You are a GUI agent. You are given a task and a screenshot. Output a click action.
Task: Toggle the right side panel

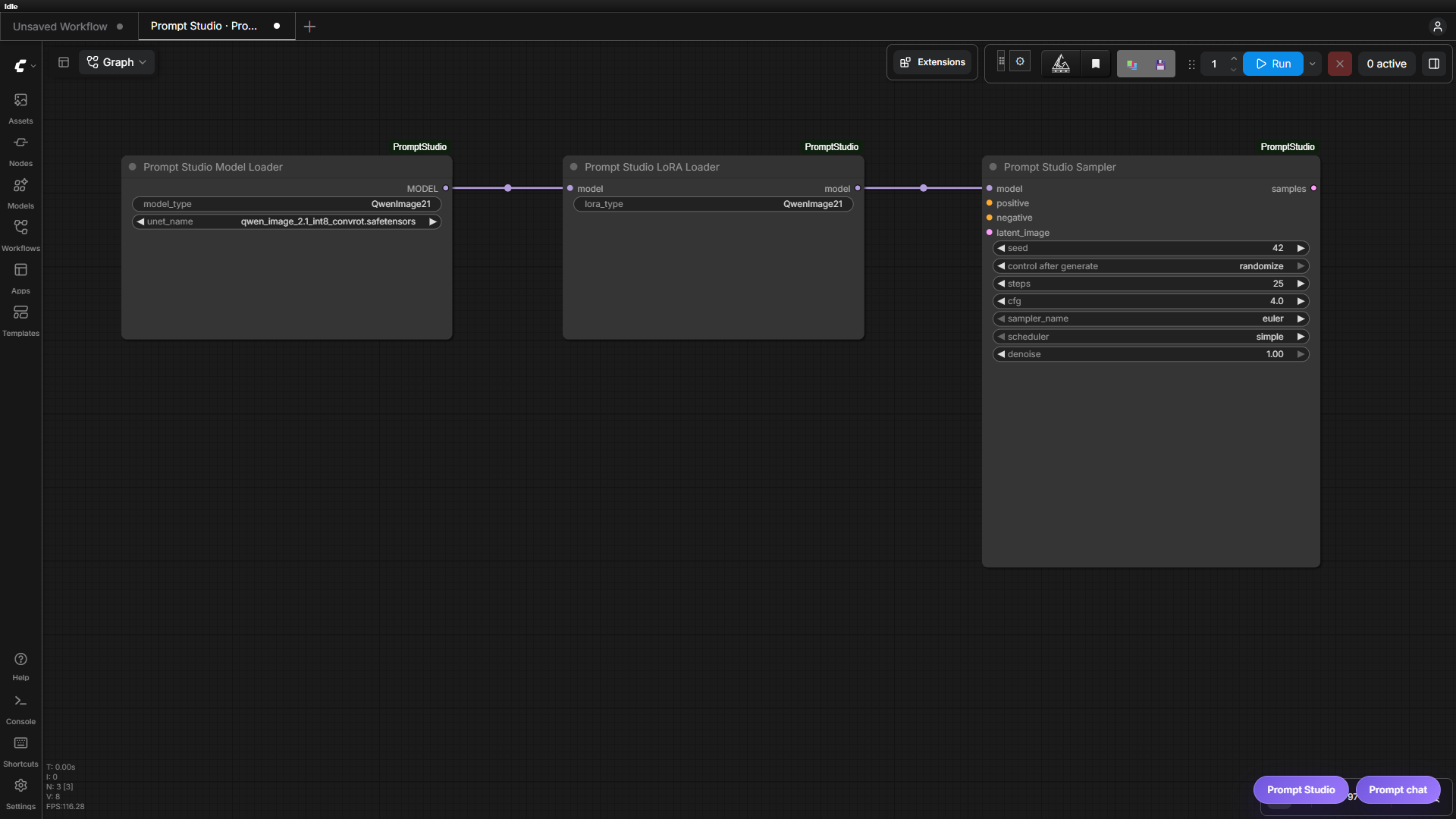pyautogui.click(x=1433, y=64)
